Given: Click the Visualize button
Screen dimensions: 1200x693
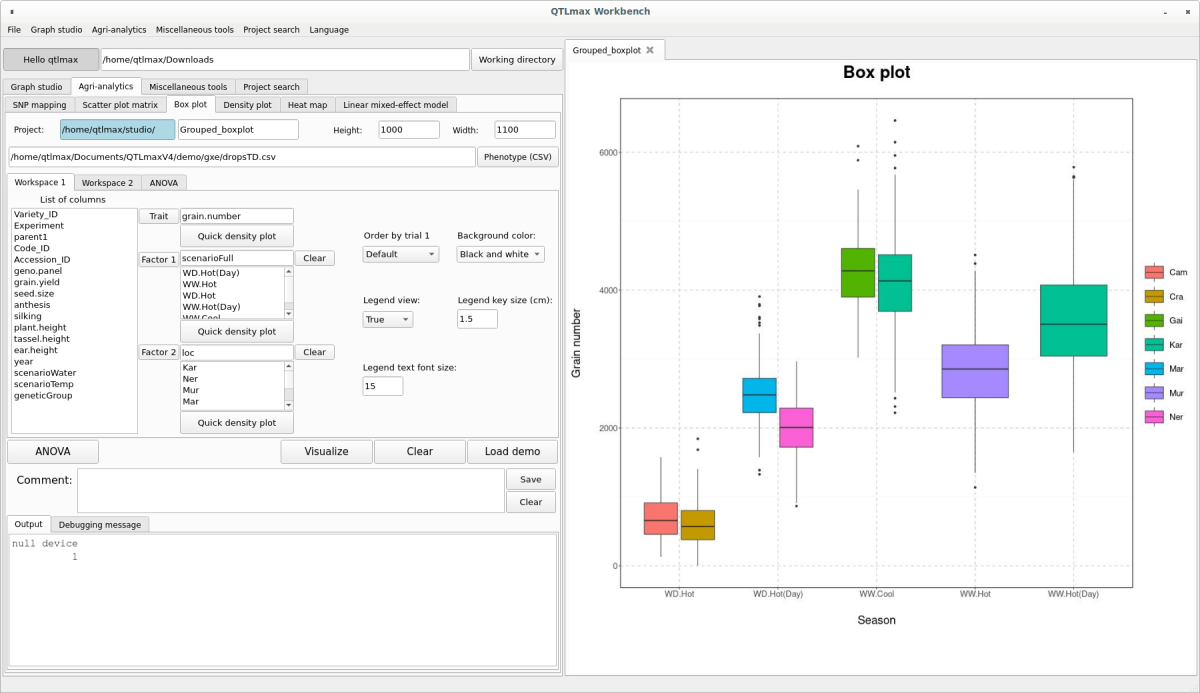Looking at the screenshot, I should tap(326, 451).
